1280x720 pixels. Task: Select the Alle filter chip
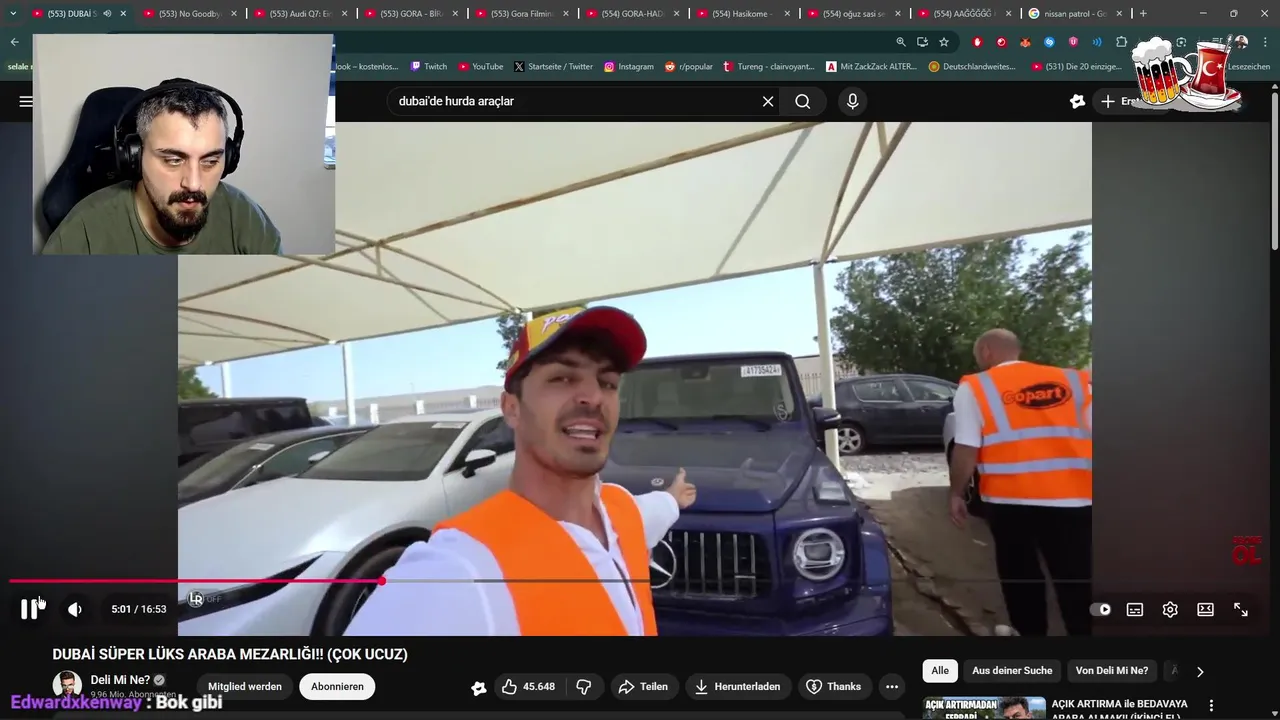940,671
